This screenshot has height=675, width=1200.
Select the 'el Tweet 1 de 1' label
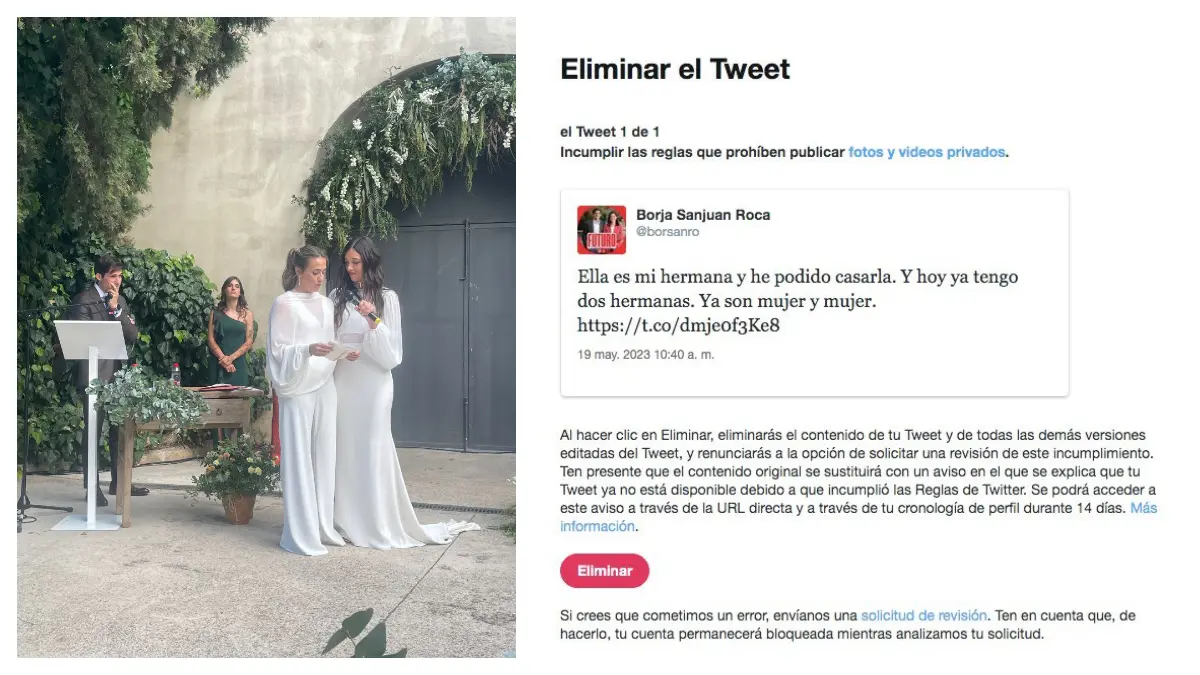click(x=610, y=132)
